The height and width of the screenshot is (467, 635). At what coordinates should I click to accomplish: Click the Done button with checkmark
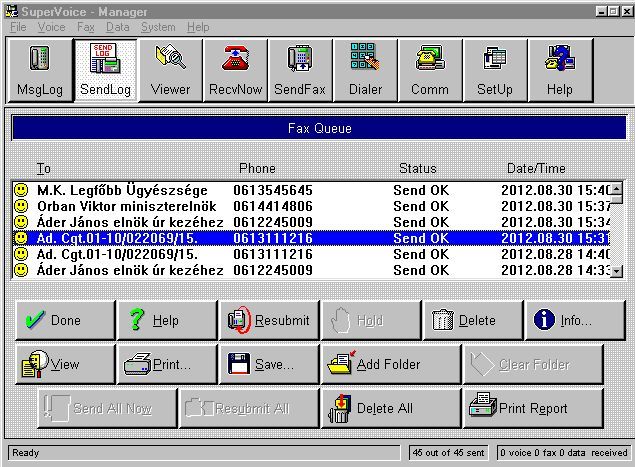[65, 320]
